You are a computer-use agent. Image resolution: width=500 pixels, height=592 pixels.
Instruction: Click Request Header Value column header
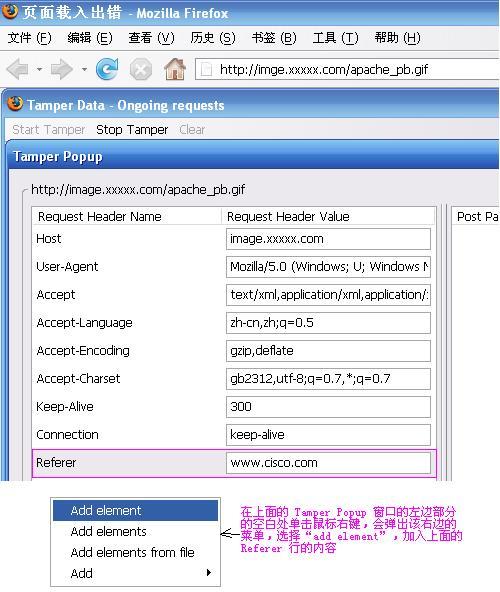pyautogui.click(x=328, y=216)
